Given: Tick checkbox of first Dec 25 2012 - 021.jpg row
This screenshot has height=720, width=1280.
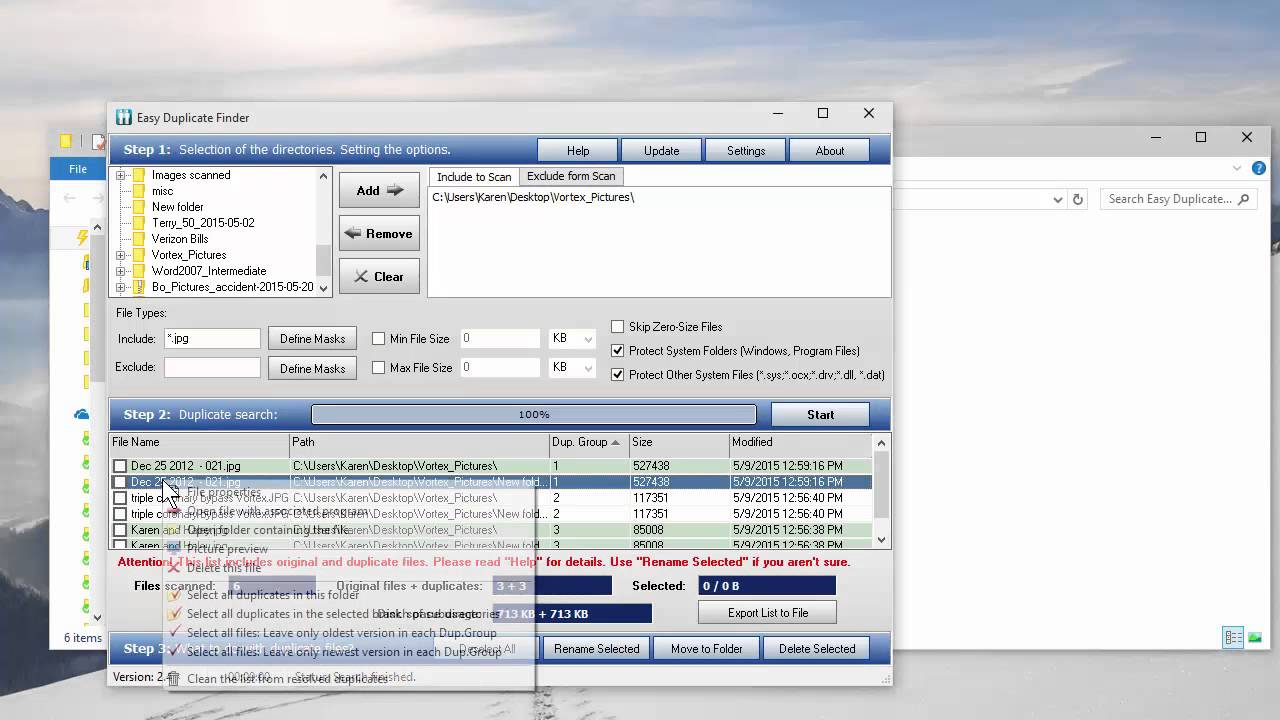Looking at the screenshot, I should click(120, 466).
